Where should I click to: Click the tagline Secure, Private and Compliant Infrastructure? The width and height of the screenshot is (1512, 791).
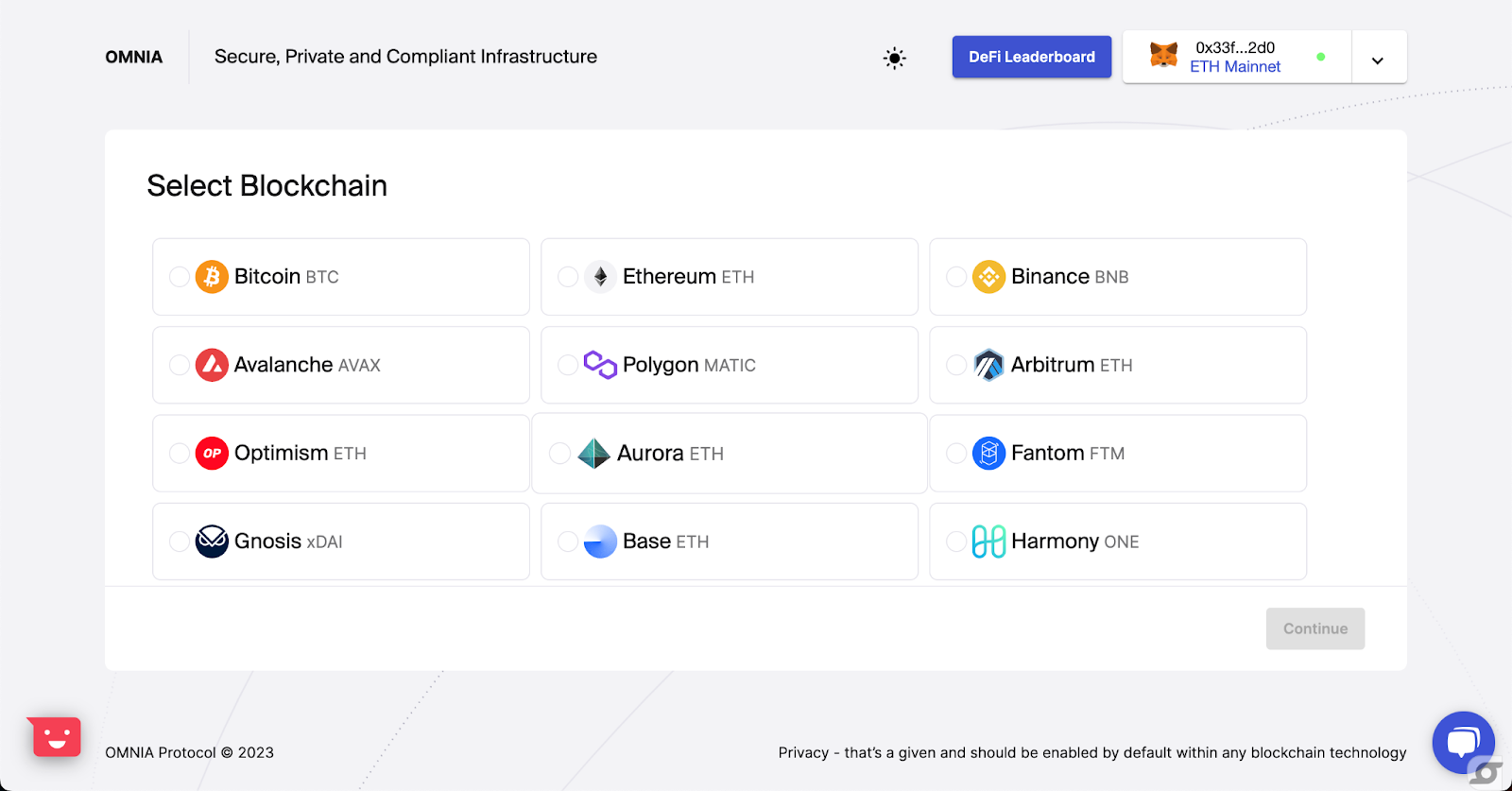pos(405,57)
